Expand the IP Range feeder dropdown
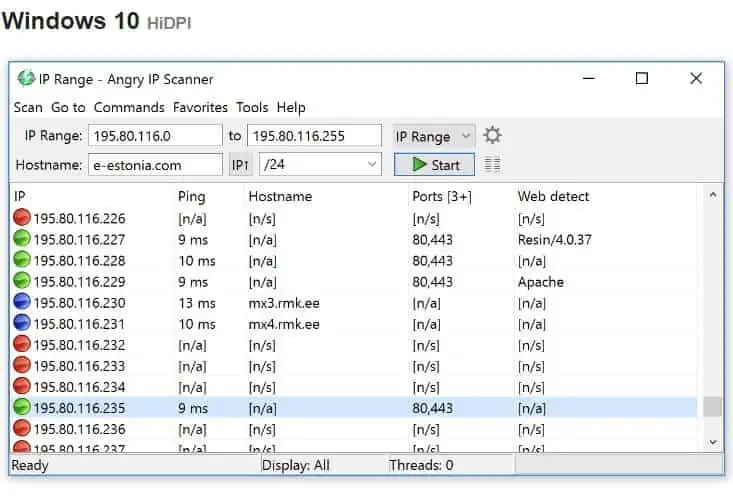The height and width of the screenshot is (496, 733). pos(434,136)
